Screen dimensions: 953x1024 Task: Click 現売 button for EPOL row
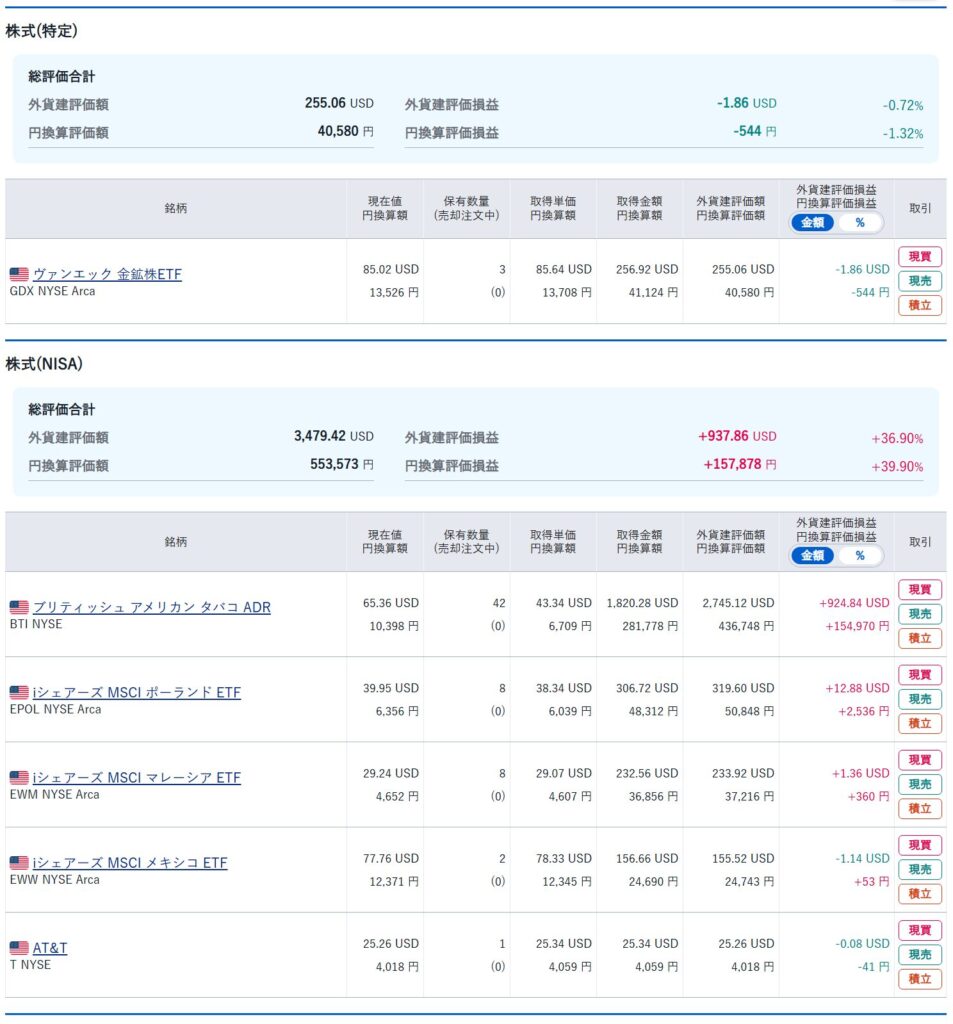(x=920, y=699)
